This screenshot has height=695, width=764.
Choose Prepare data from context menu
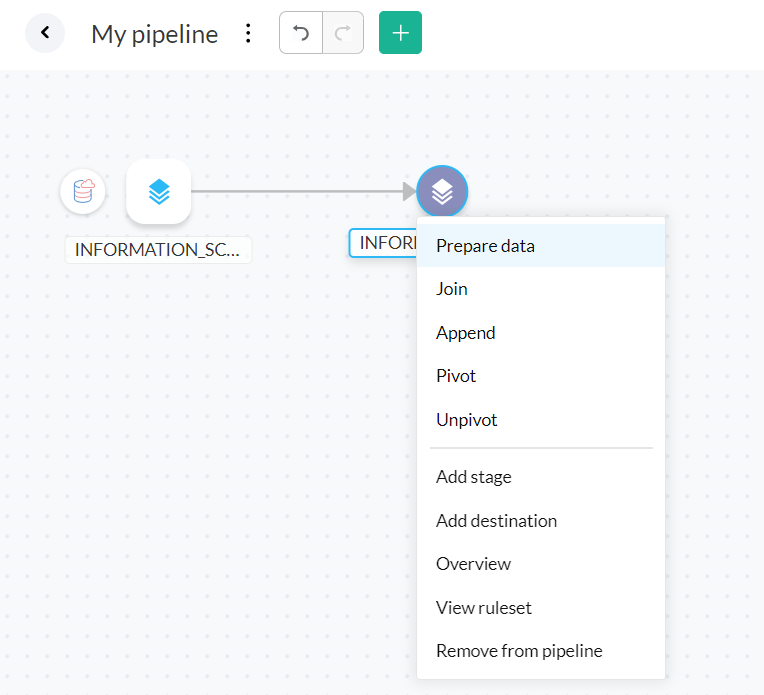tap(485, 246)
